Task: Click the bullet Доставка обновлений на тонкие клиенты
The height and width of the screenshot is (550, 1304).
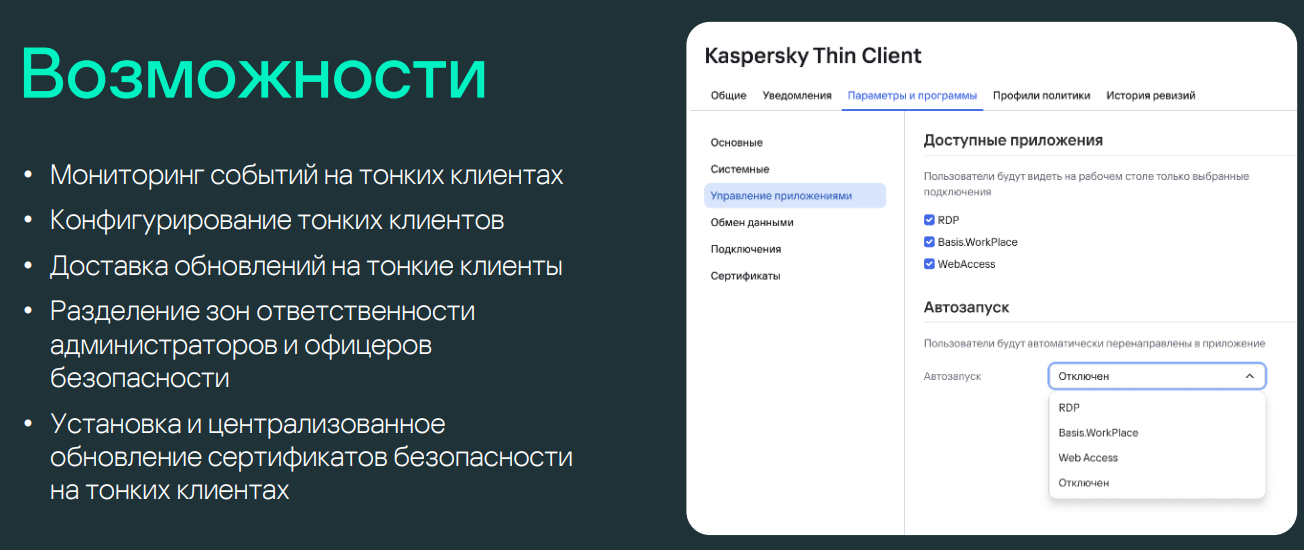Action: pyautogui.click(x=306, y=266)
